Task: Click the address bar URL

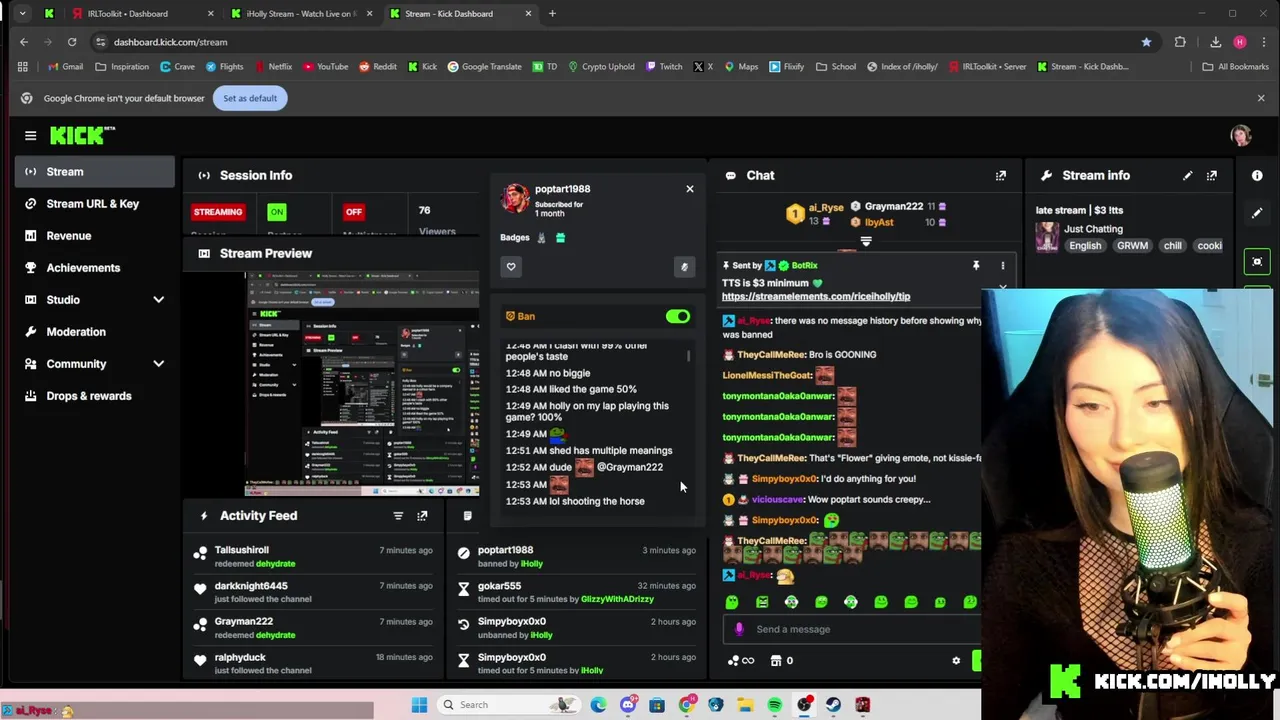Action: tap(171, 42)
